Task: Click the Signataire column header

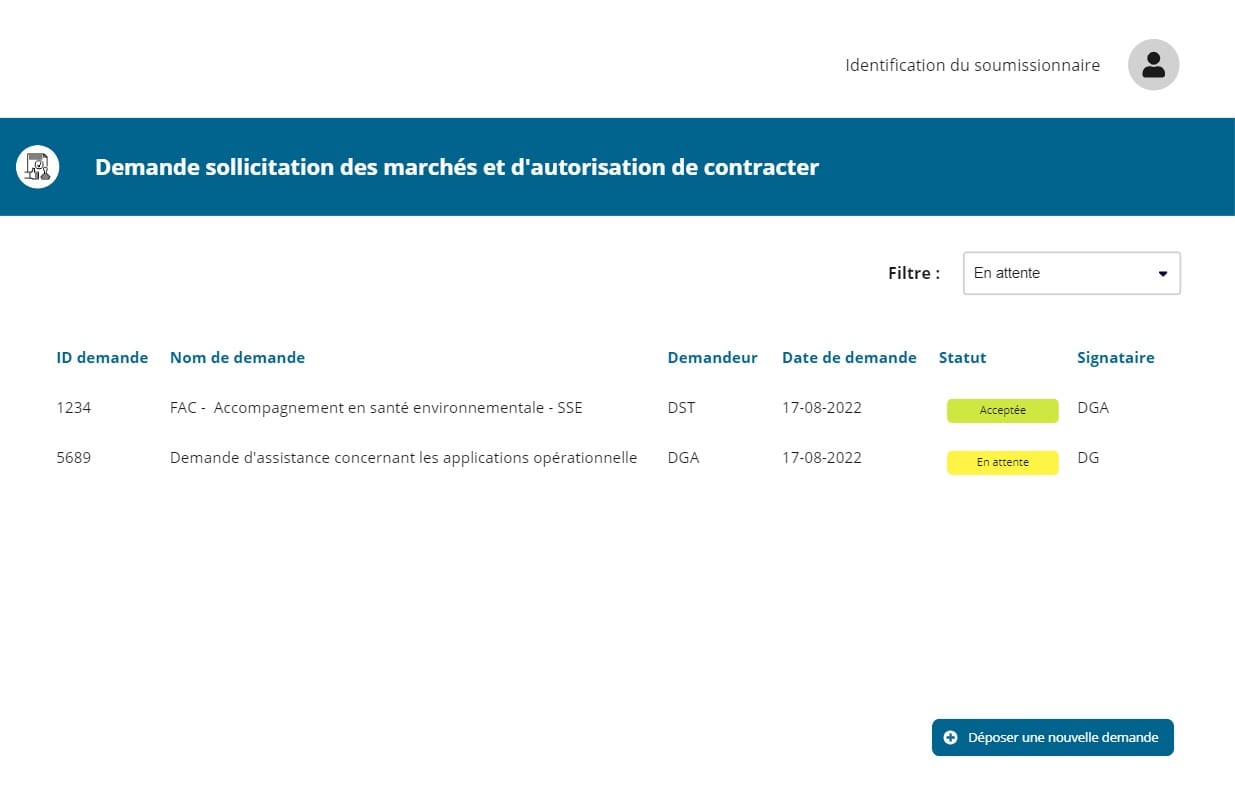Action: [1115, 357]
